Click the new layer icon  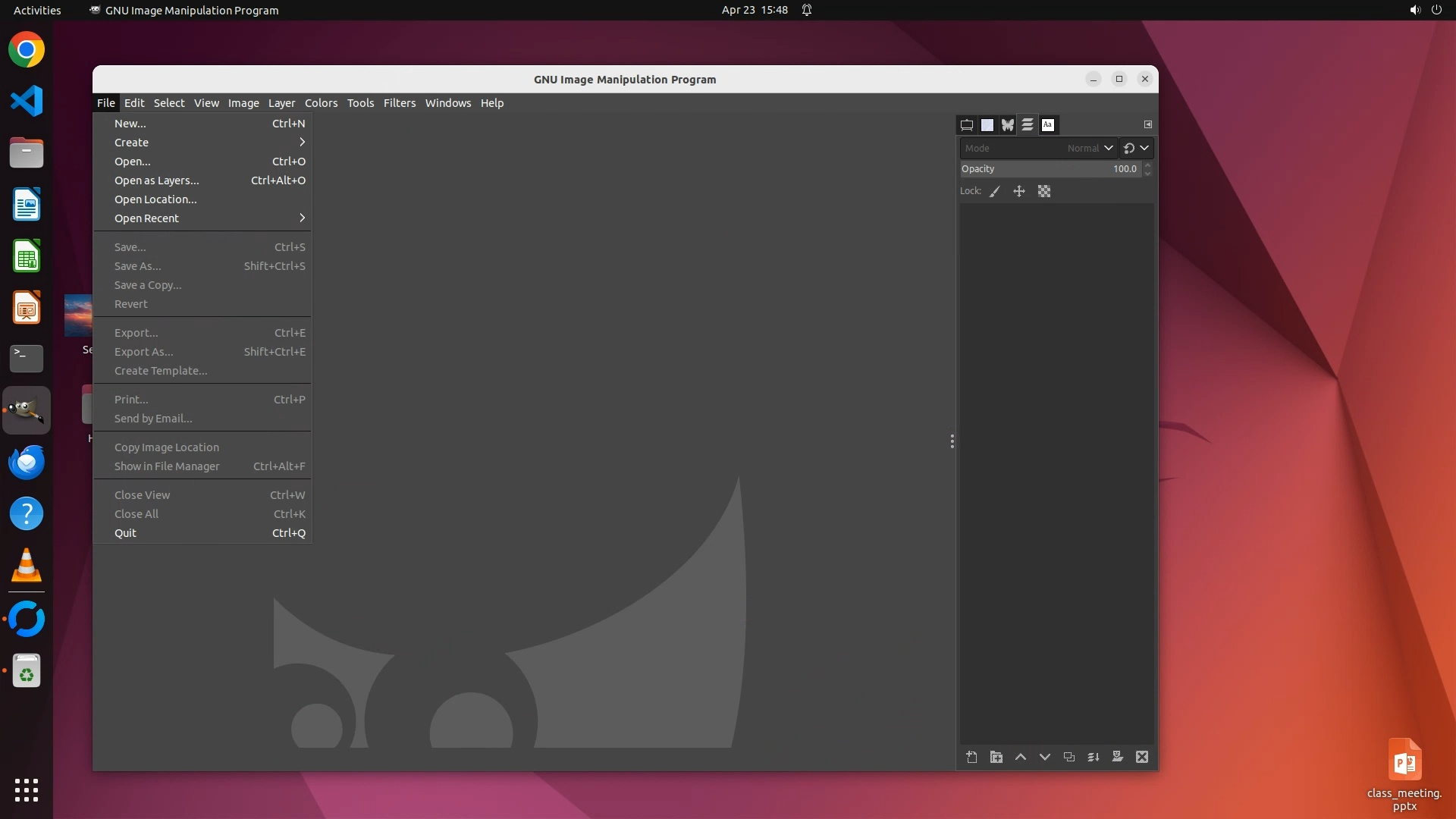click(971, 757)
